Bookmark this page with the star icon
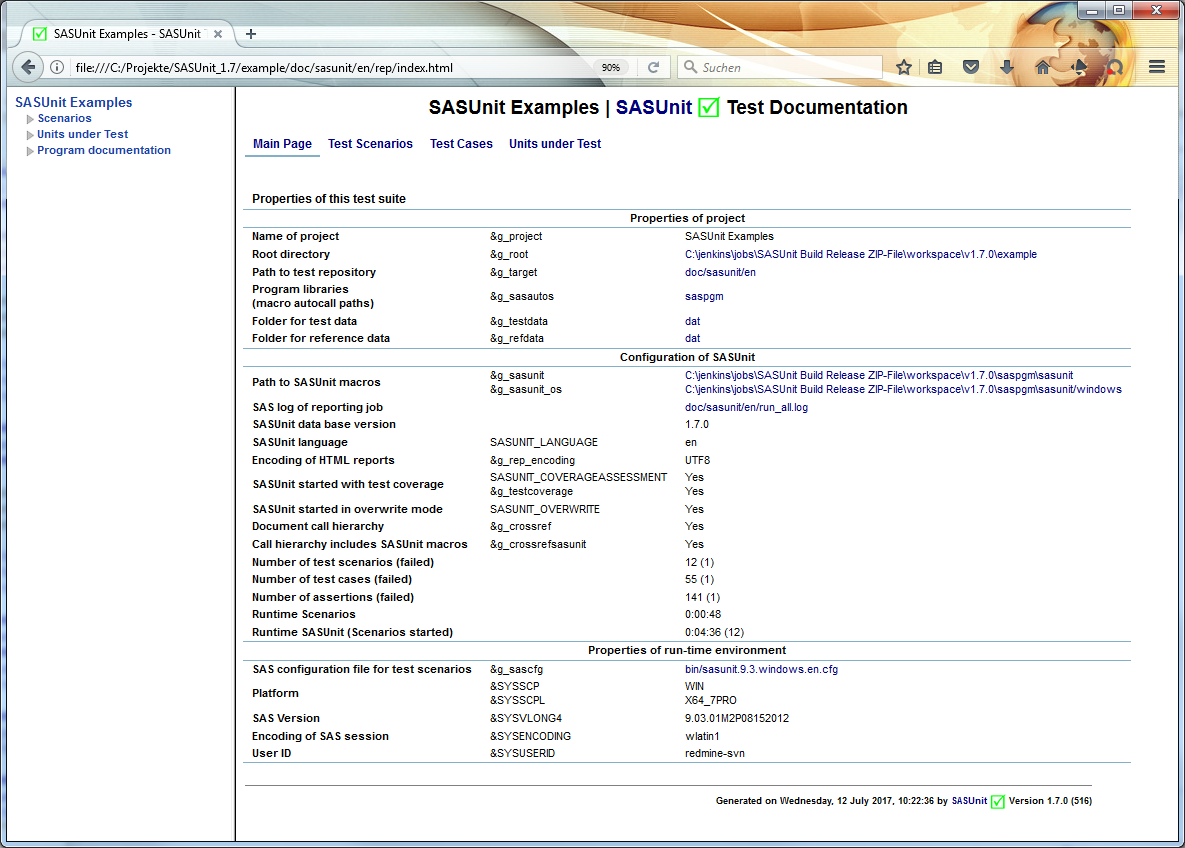 [904, 67]
